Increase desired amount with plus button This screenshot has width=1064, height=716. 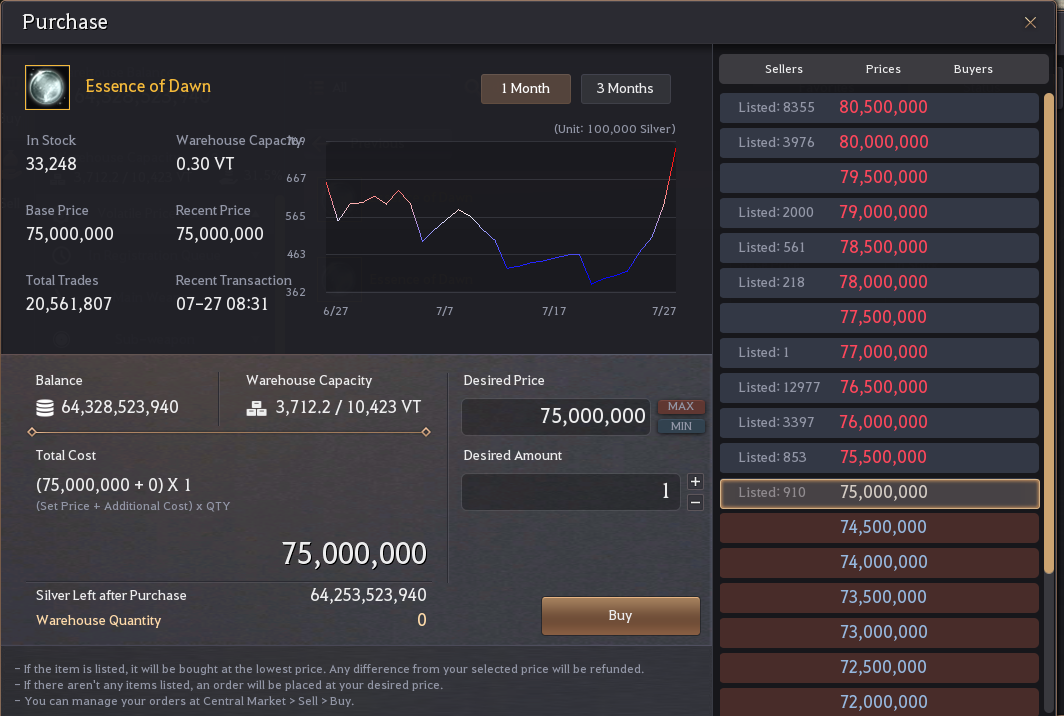point(695,482)
